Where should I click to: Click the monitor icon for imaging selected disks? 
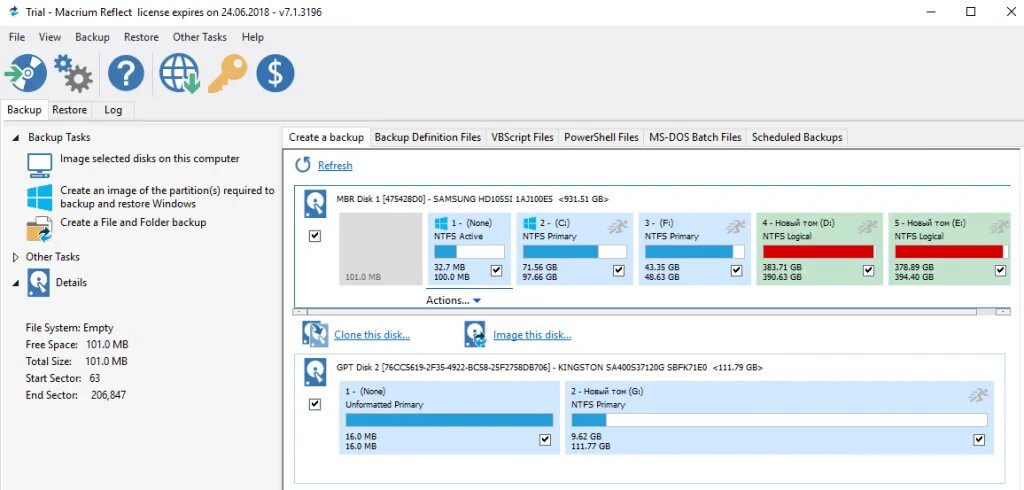click(39, 165)
